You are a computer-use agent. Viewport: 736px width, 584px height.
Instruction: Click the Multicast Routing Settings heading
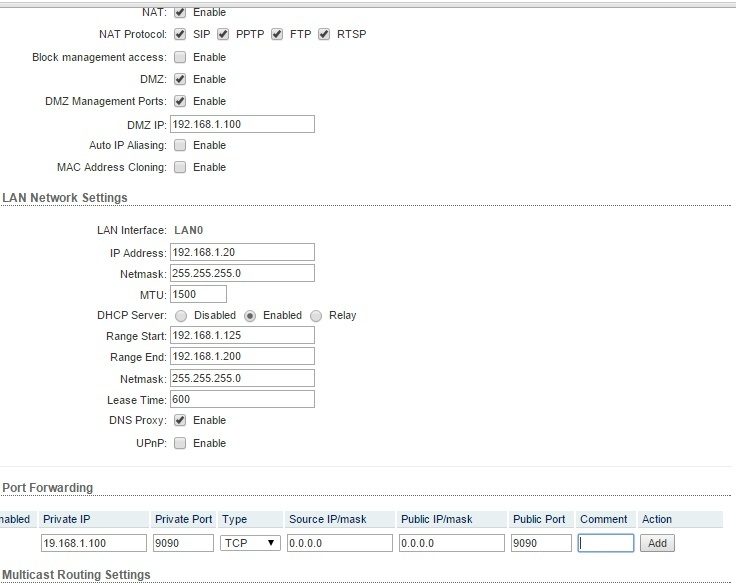pos(77,575)
